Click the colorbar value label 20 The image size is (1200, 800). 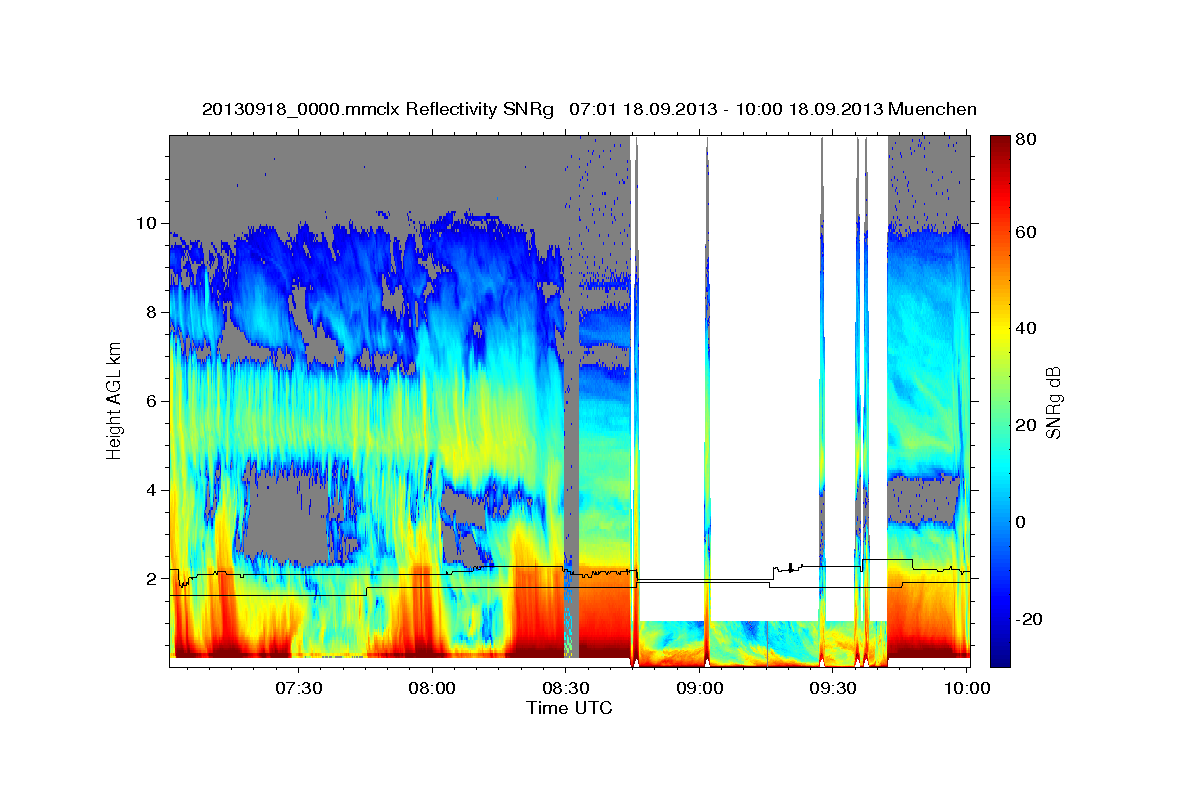[1026, 425]
